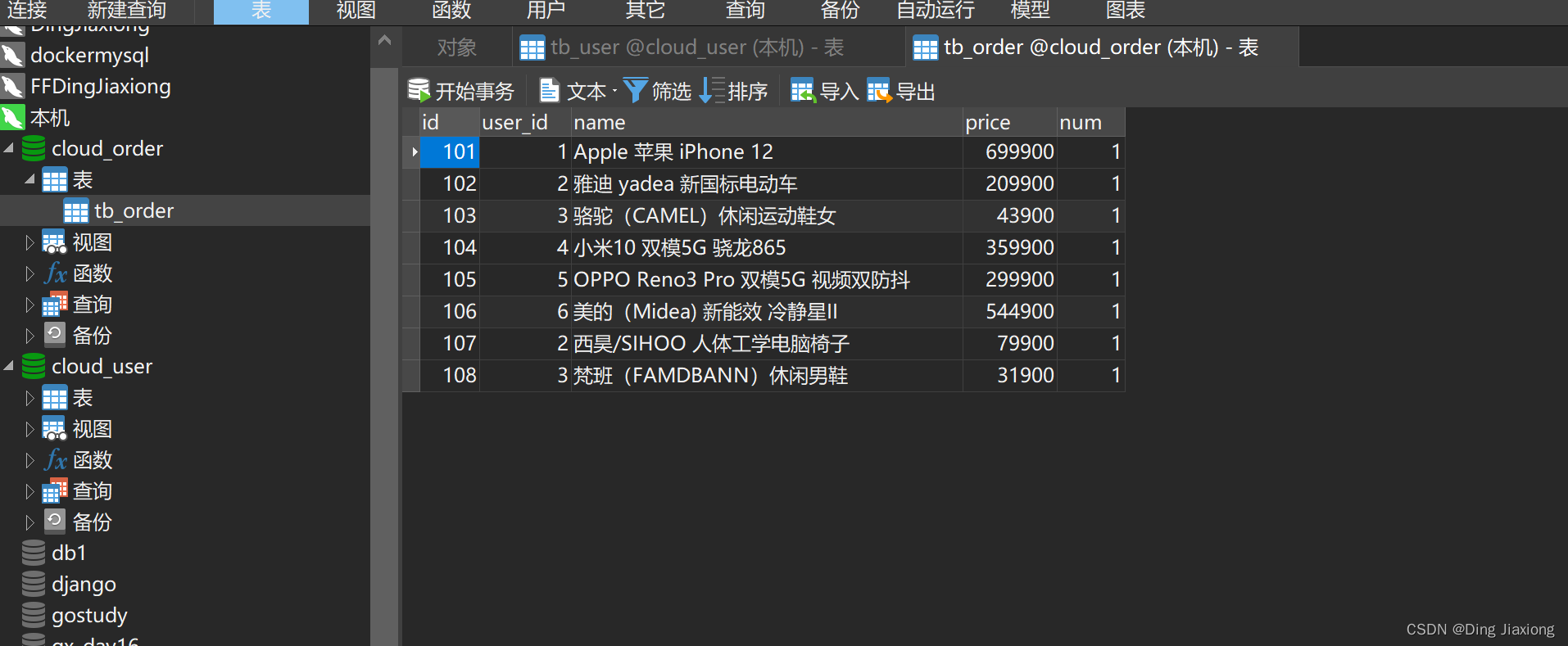The height and width of the screenshot is (646, 1568).
Task: Click the user_id column header
Action: [x=525, y=123]
